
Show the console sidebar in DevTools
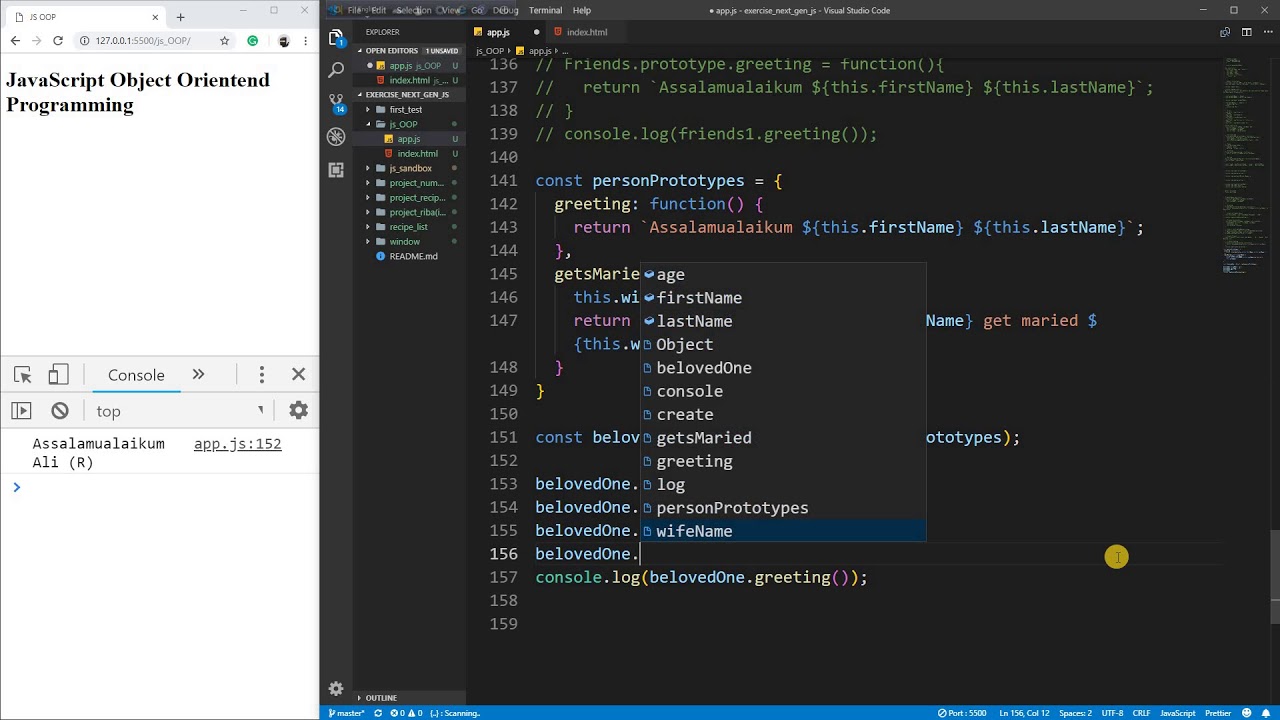pyautogui.click(x=21, y=411)
